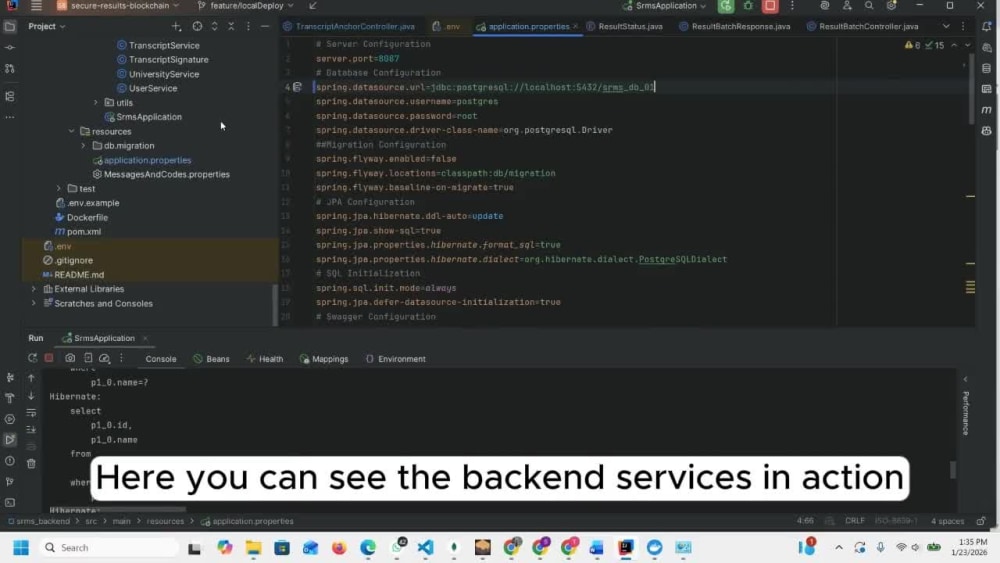Toggle soft-wrap in the console
This screenshot has width=1000, height=563.
point(31,413)
